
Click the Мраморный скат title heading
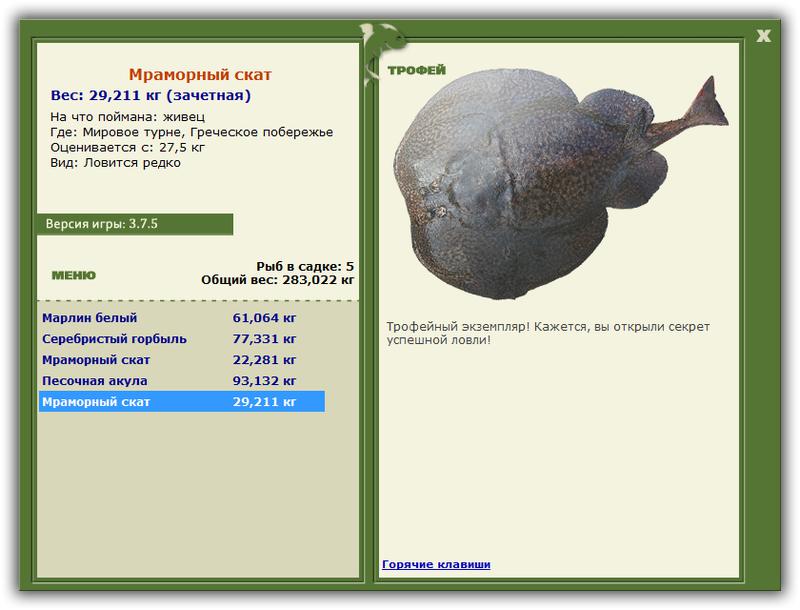[x=200, y=74]
